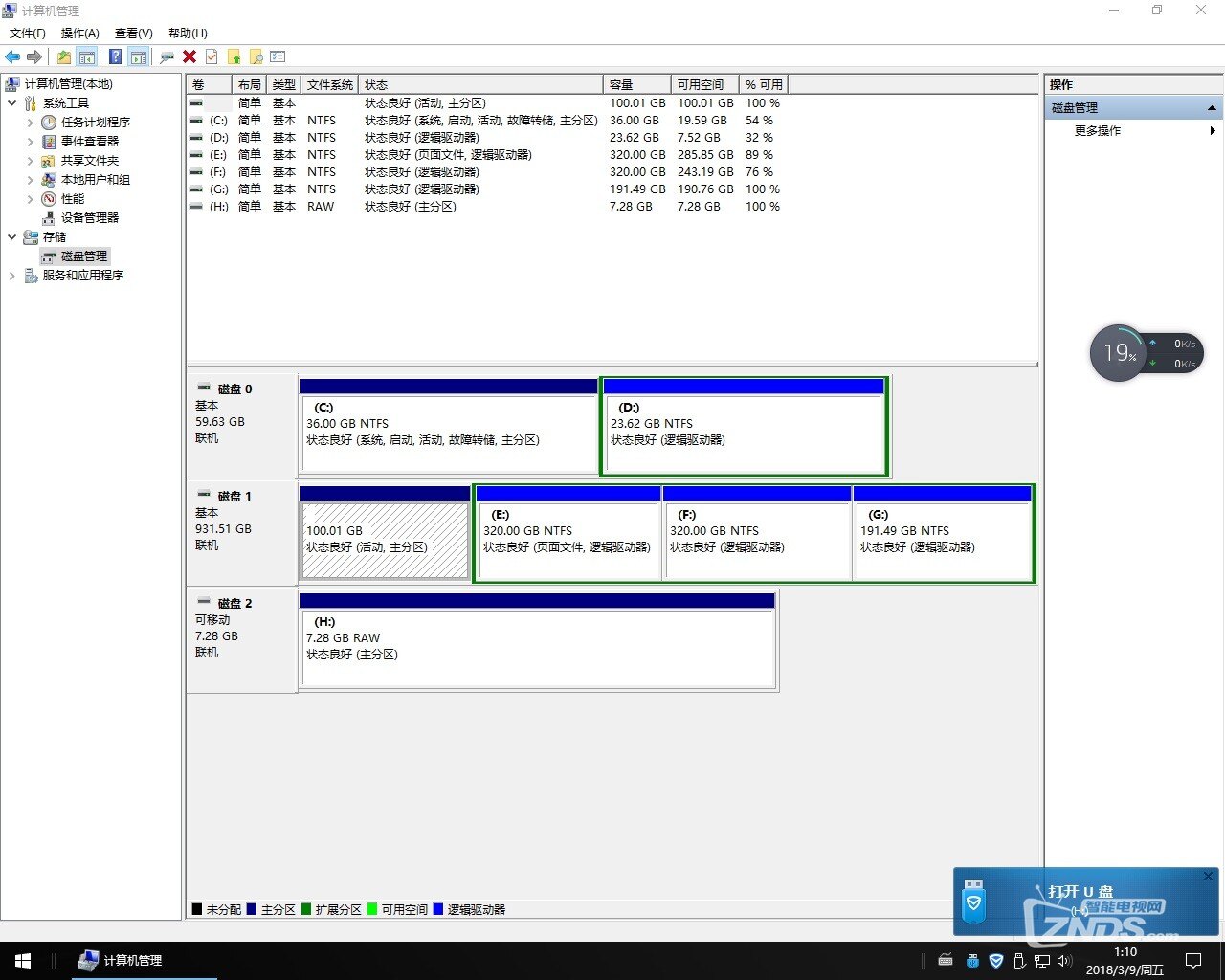Screen dimensions: 1225x980
Task: Collapse the 系统工具 tree node
Action: (12, 103)
